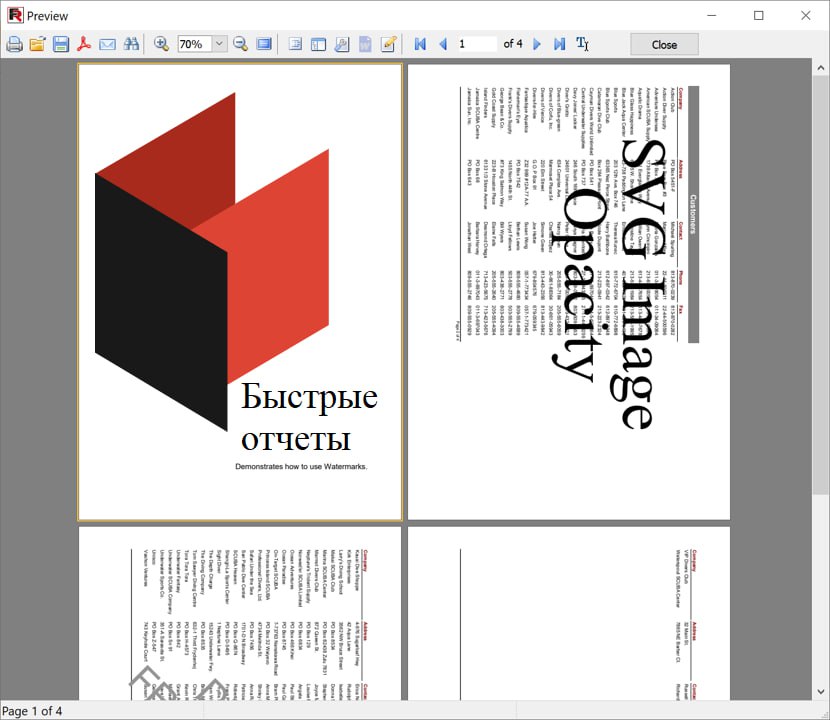Zoom in with plus magnifier
This screenshot has width=830, height=720.
point(161,44)
